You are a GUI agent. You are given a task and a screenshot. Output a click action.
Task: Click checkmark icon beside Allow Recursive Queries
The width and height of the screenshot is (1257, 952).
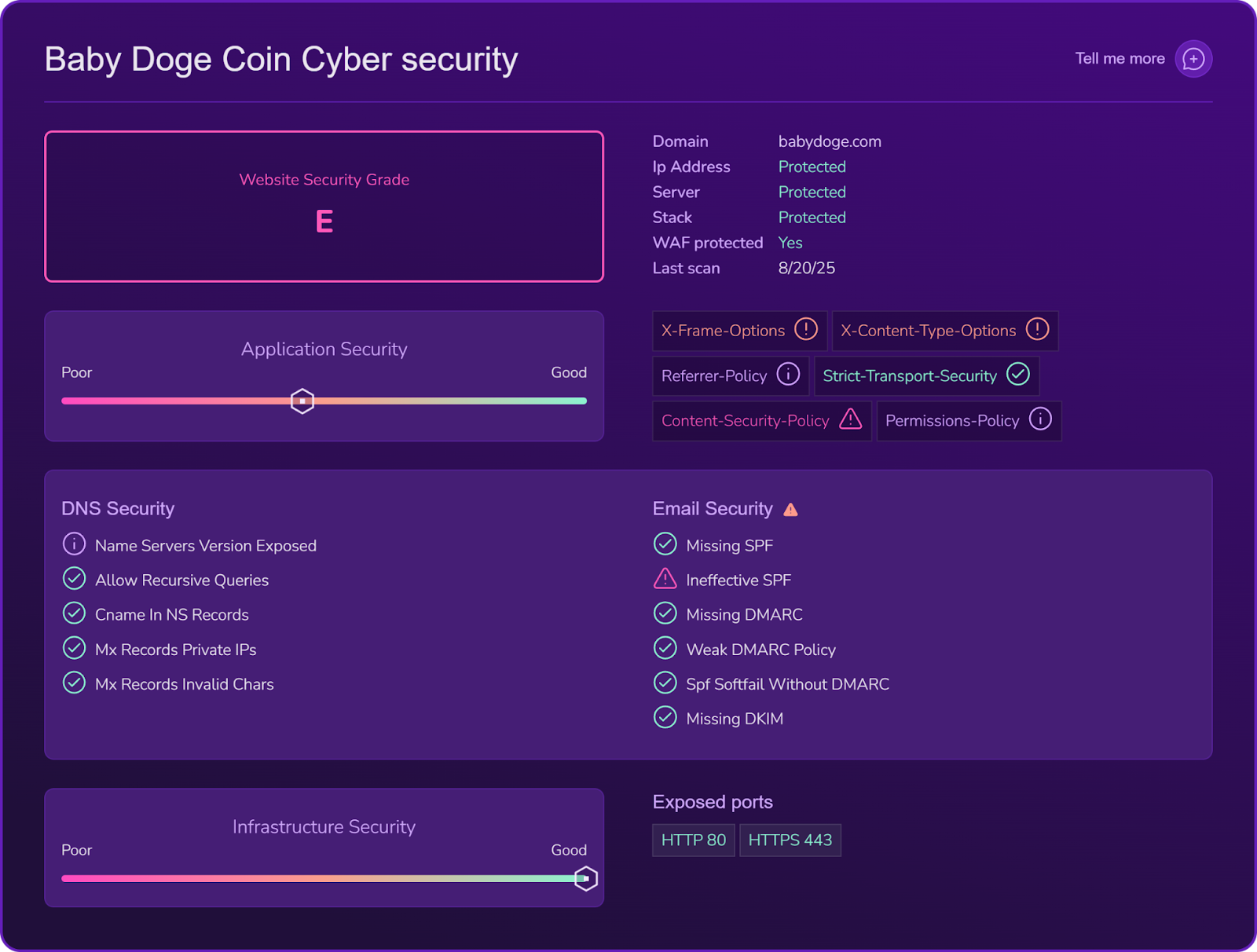(74, 578)
